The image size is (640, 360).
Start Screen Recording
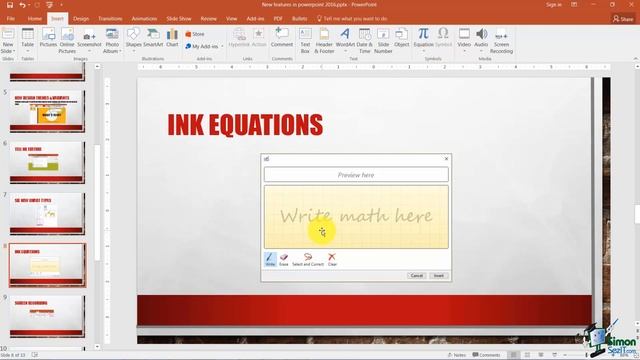point(501,41)
